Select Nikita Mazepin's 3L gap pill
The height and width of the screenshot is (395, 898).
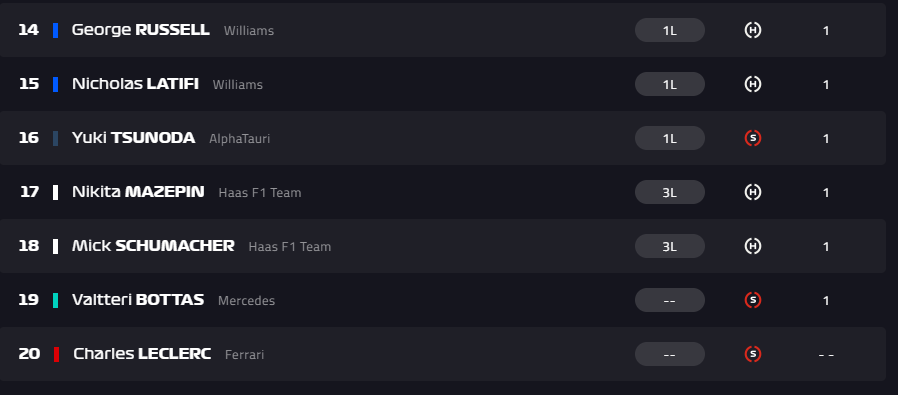[669, 192]
